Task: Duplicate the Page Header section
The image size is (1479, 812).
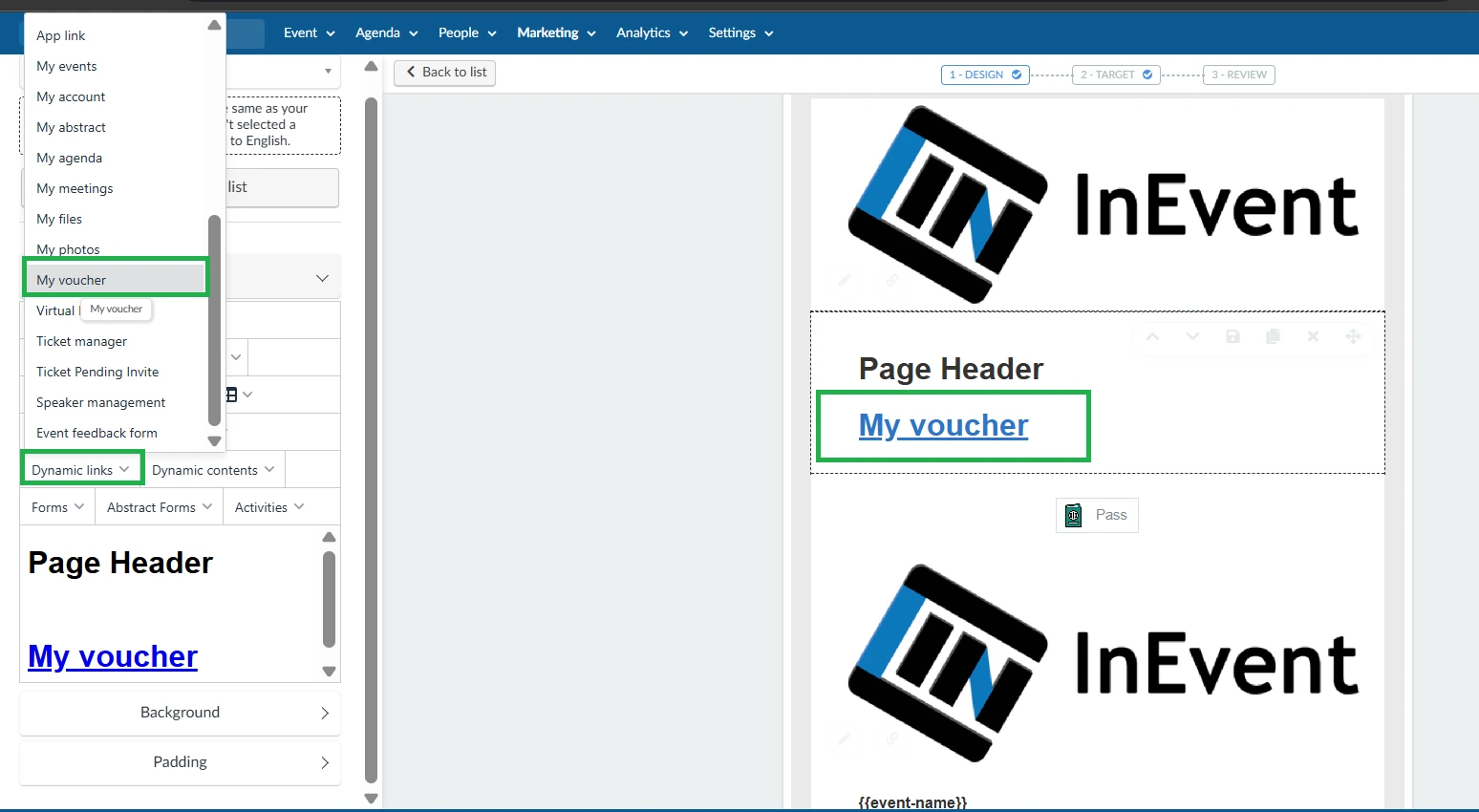Action: click(x=1273, y=336)
